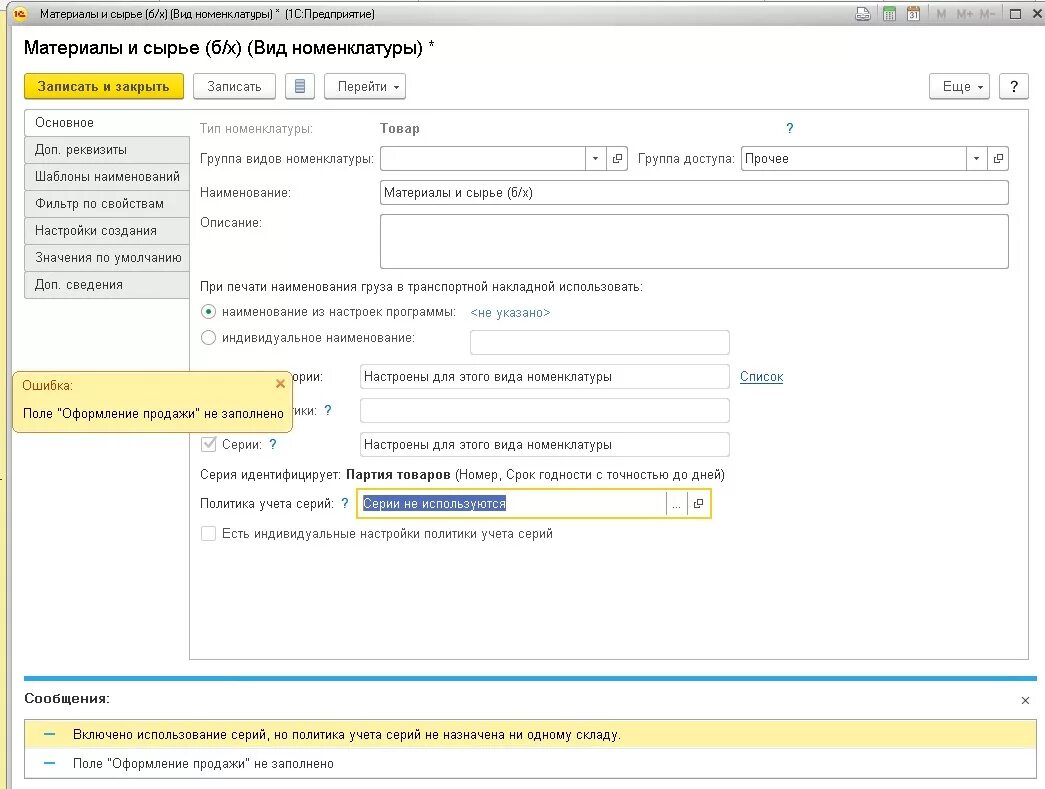Open the help button with question mark
The width and height of the screenshot is (1045, 789).
point(1014,87)
